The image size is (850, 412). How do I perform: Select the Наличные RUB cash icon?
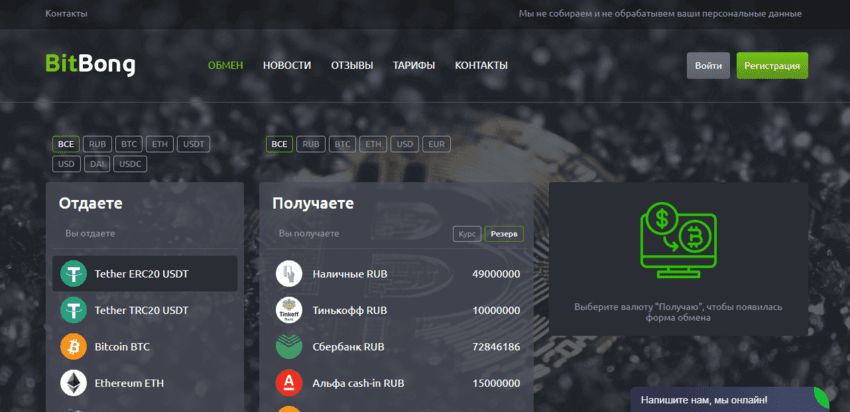[289, 273]
